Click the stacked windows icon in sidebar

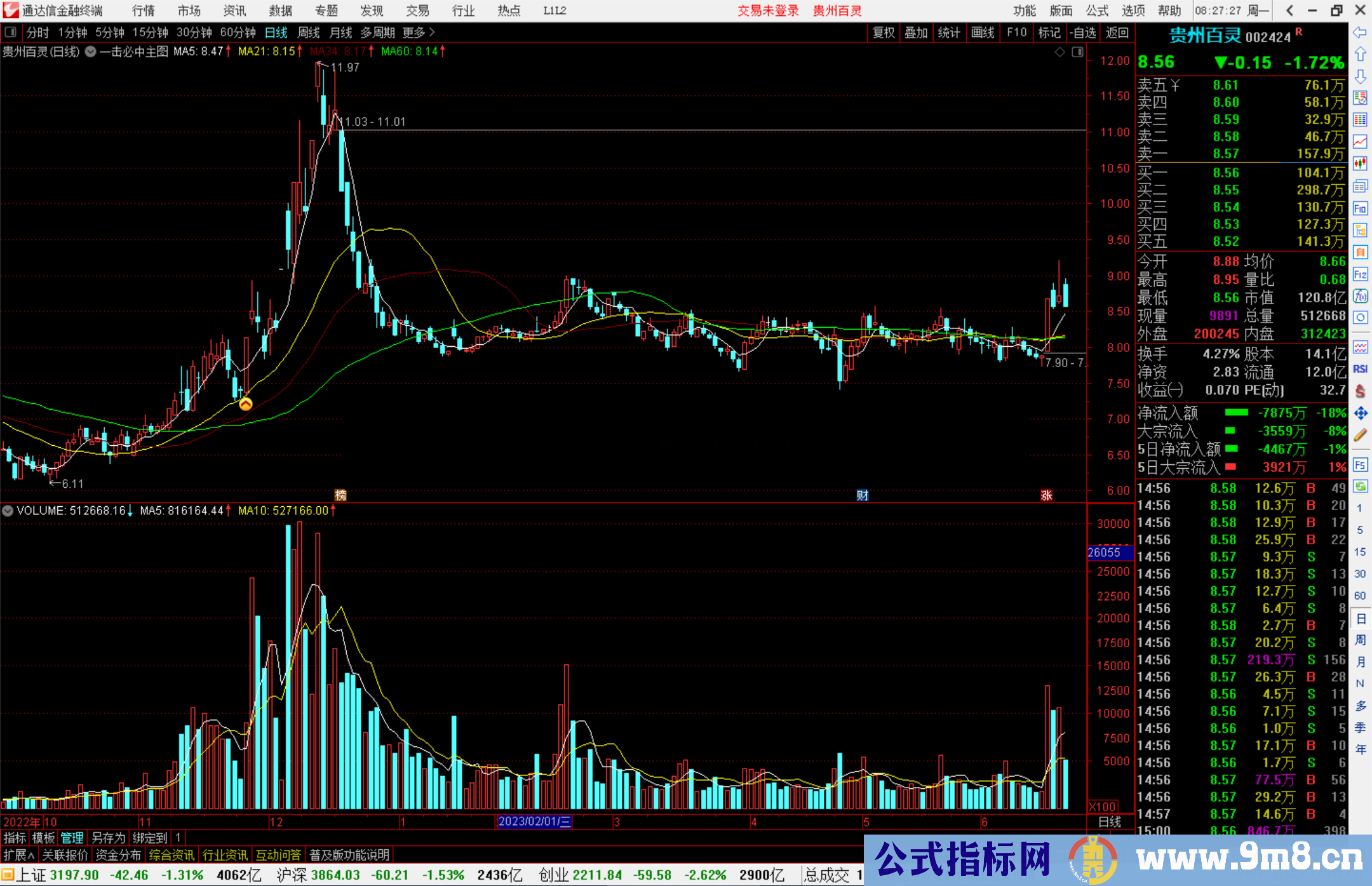1360,186
